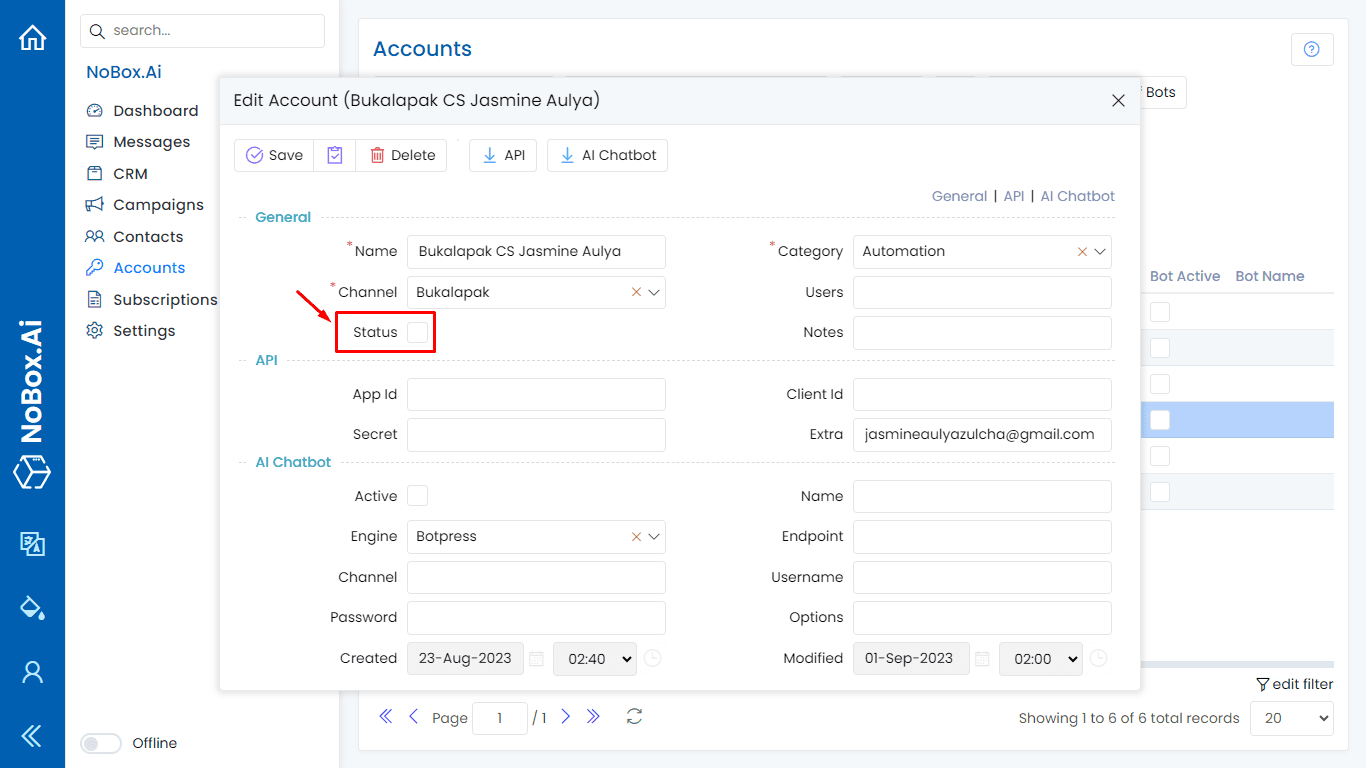Click the home icon in the sidebar
The height and width of the screenshot is (768, 1366).
pos(33,38)
